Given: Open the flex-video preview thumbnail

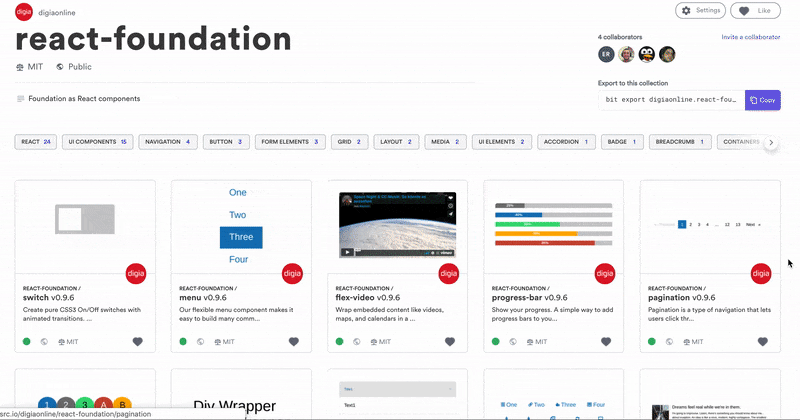Looking at the screenshot, I should point(397,226).
